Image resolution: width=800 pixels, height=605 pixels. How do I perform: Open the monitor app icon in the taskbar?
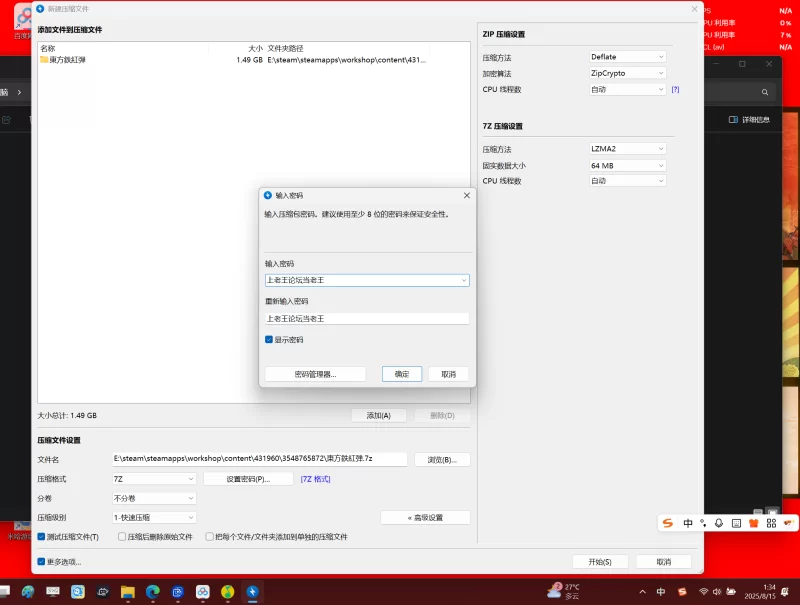[x=53, y=592]
